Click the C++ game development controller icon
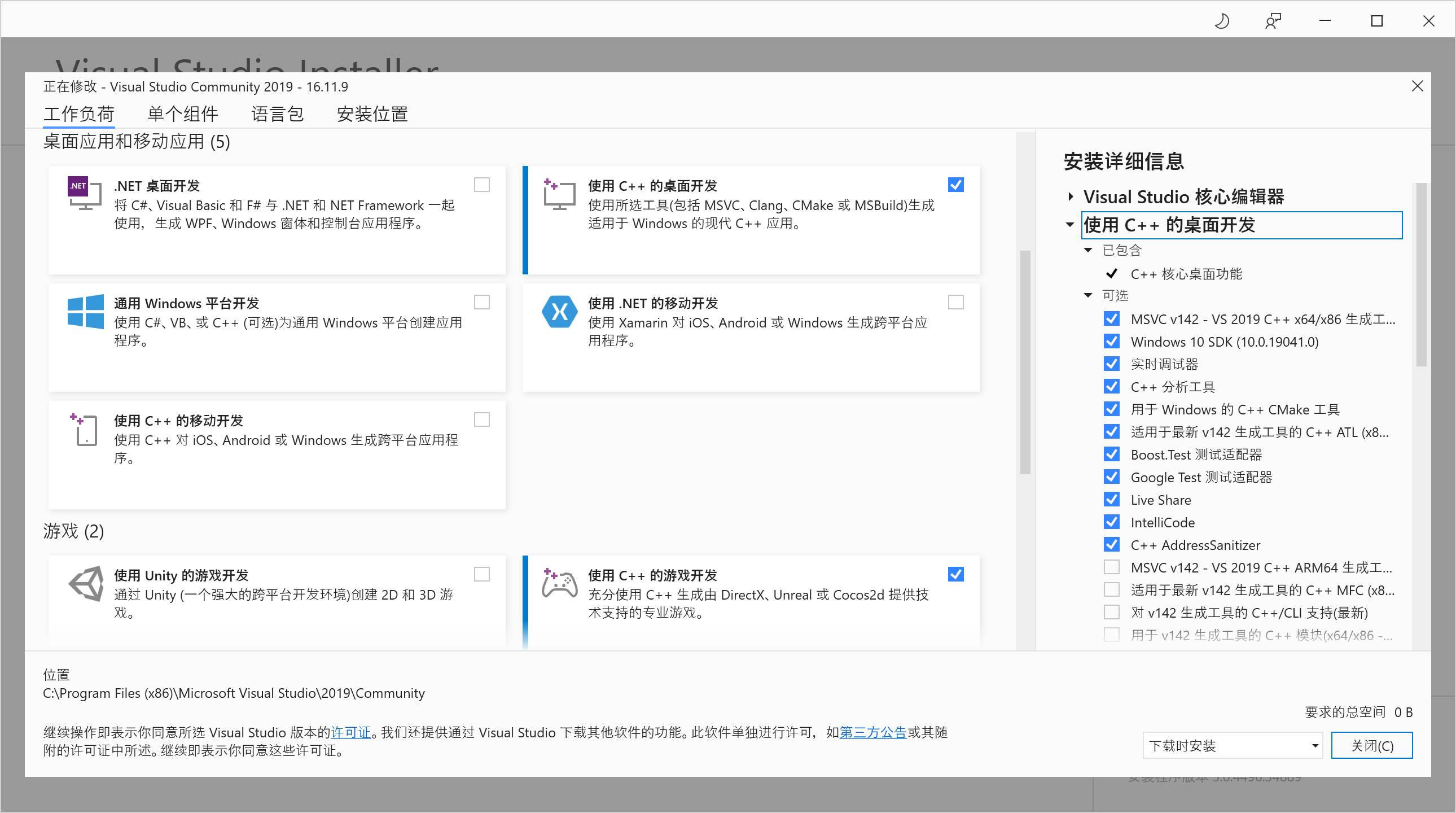The width and height of the screenshot is (1456, 813). click(x=559, y=583)
